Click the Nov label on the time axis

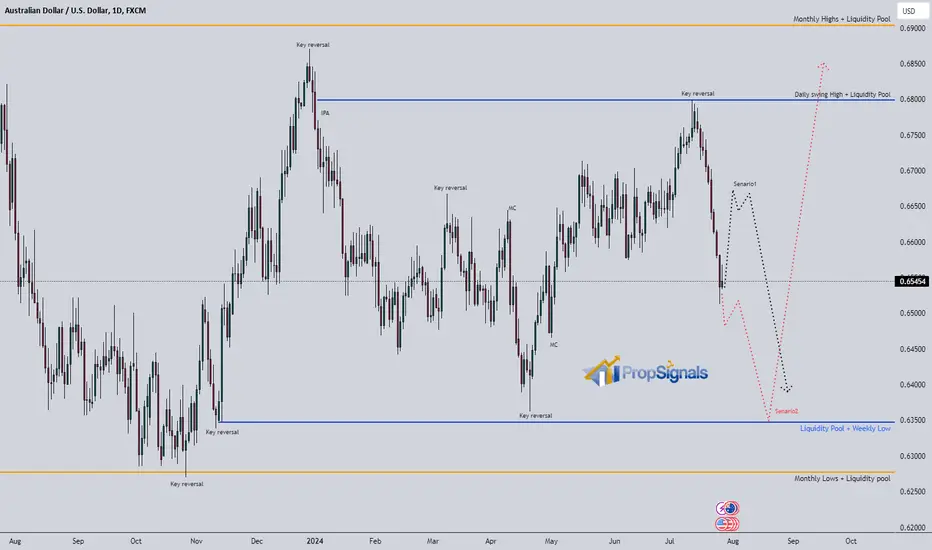click(x=196, y=541)
